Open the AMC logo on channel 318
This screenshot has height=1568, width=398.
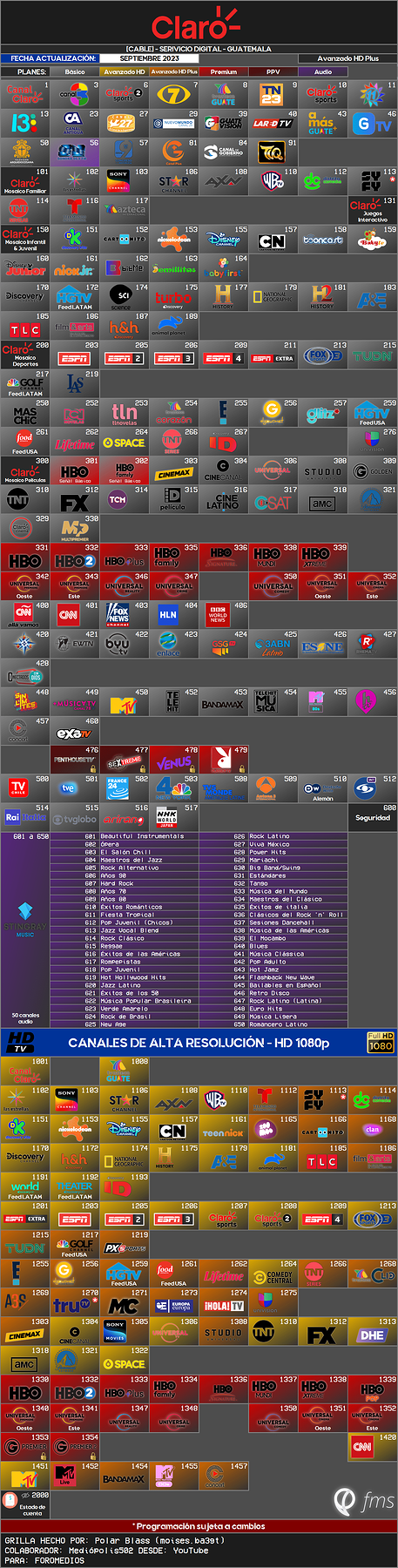(x=322, y=503)
